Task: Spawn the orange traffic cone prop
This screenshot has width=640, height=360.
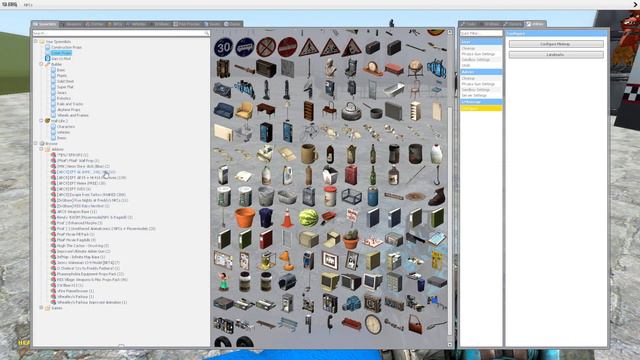Action: tap(287, 218)
